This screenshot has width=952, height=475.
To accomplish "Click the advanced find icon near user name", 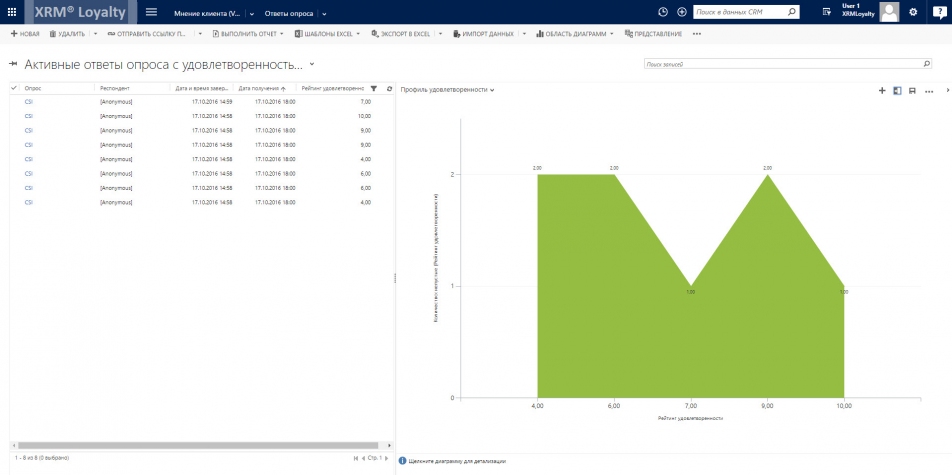I will tap(826, 12).
